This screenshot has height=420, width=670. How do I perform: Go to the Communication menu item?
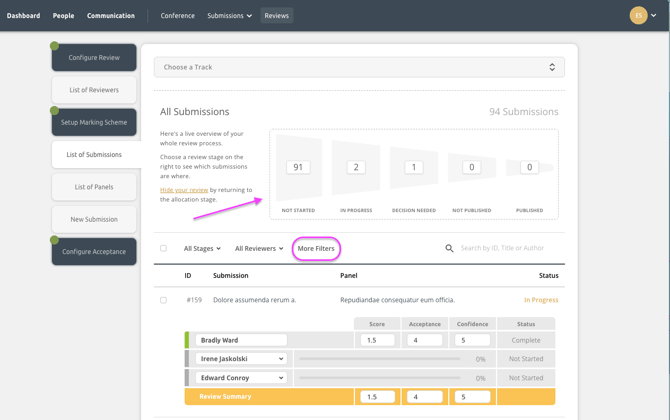[x=111, y=16]
